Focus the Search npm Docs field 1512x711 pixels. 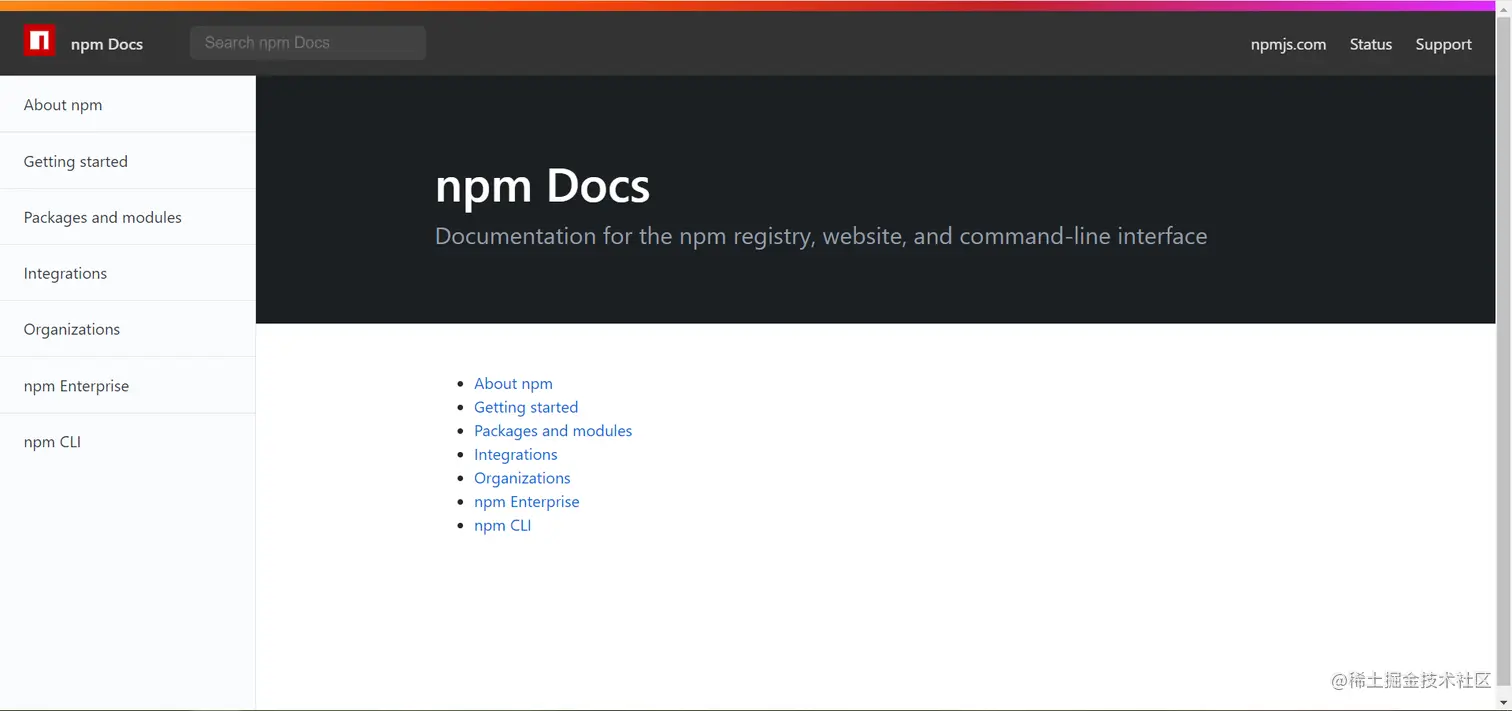click(x=308, y=43)
